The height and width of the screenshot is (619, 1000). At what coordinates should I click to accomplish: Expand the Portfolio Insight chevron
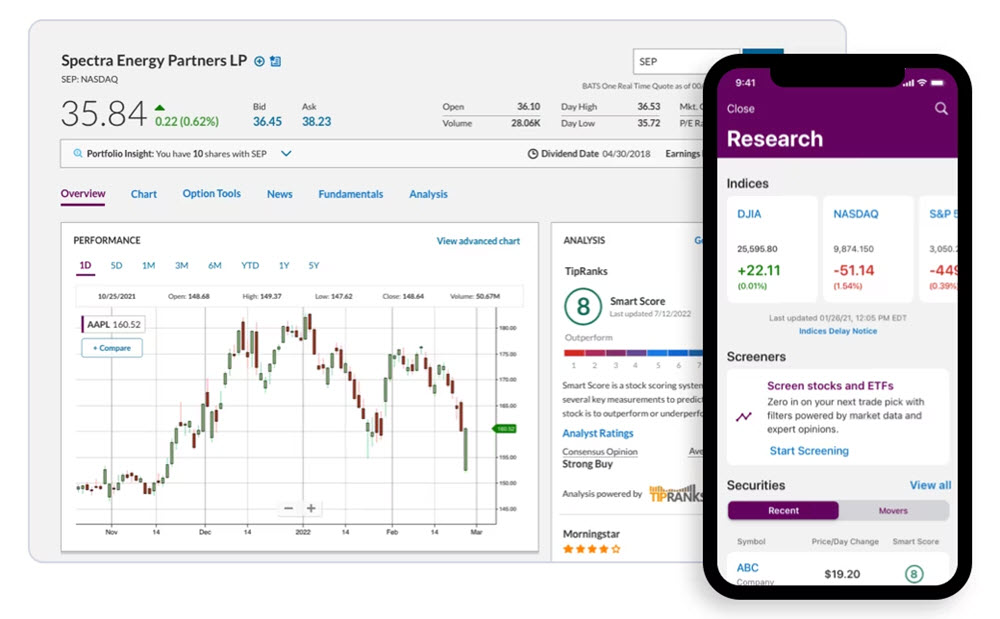click(286, 153)
